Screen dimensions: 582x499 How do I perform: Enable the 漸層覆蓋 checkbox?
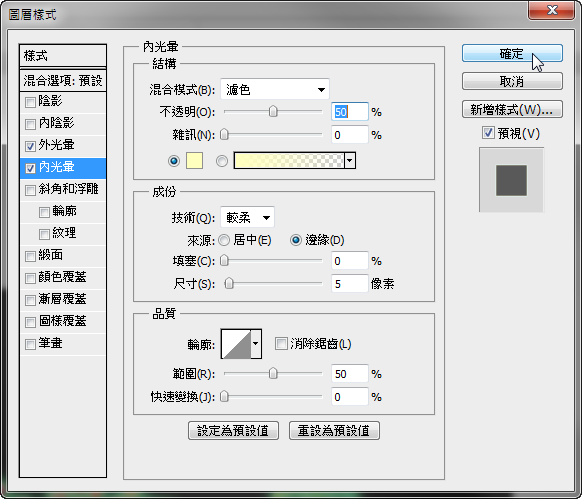coord(30,300)
